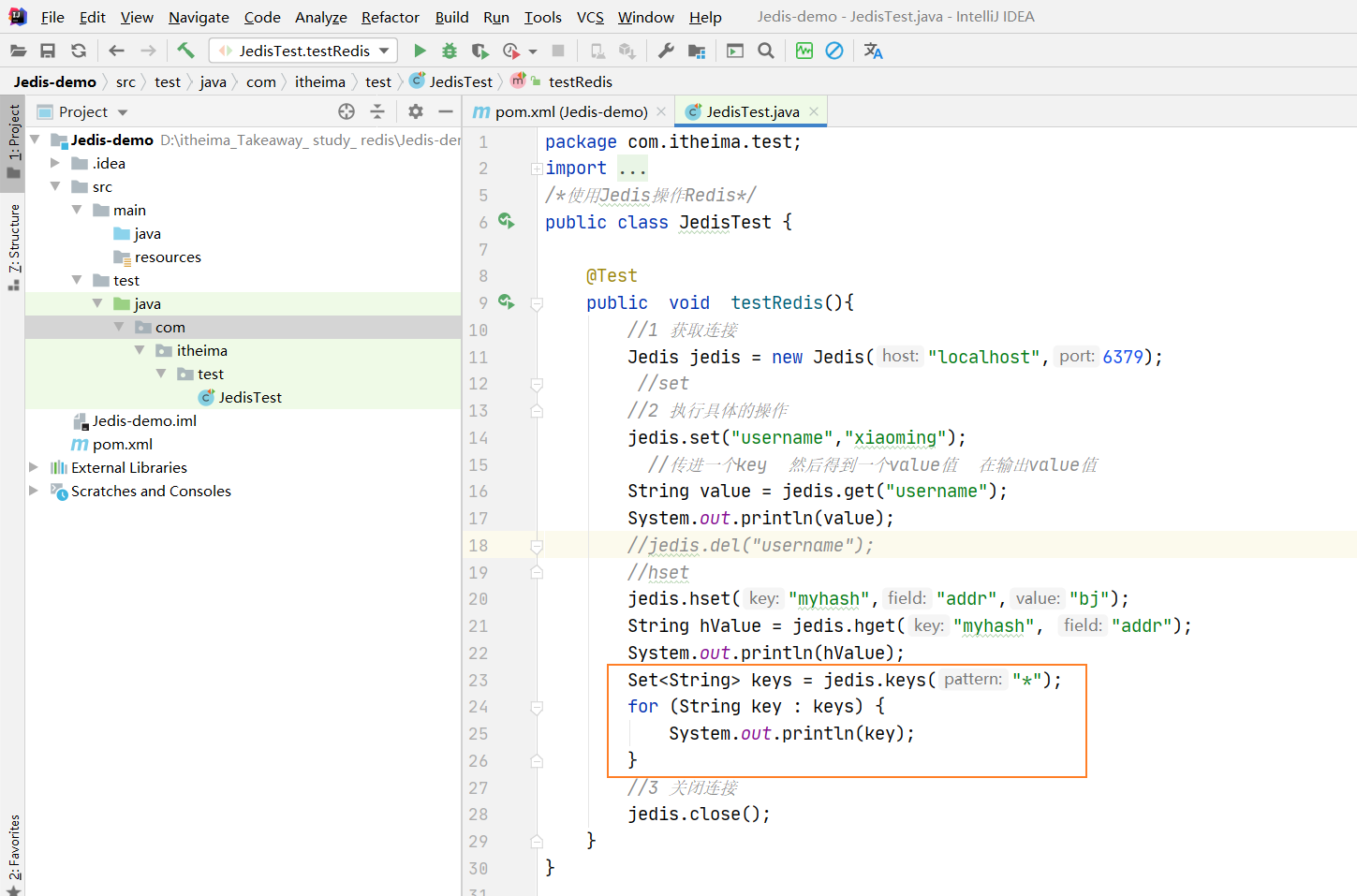Expand the External Libraries node
1357x896 pixels.
click(34, 467)
